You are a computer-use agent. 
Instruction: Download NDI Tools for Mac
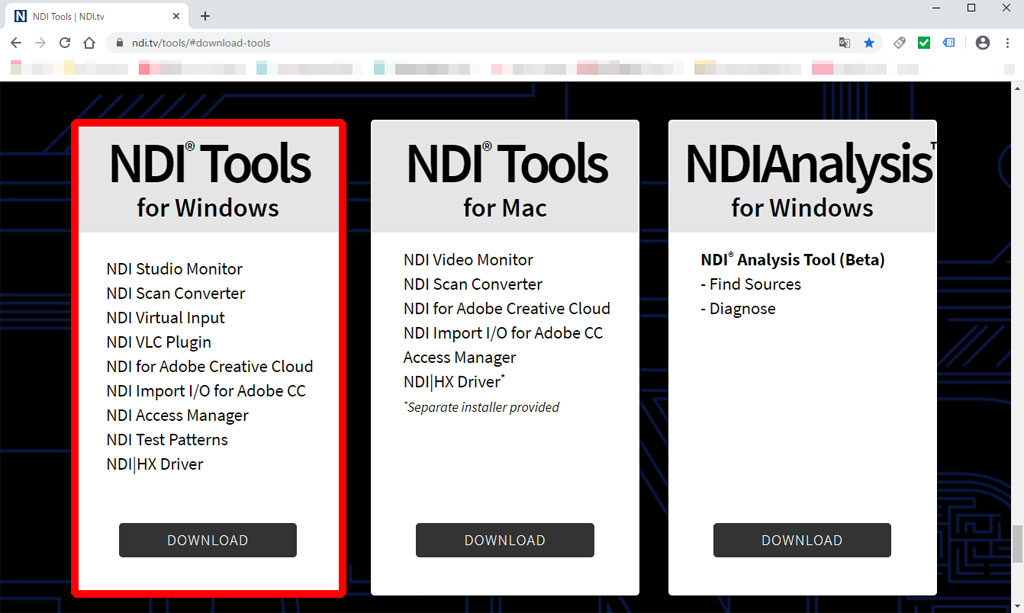505,540
